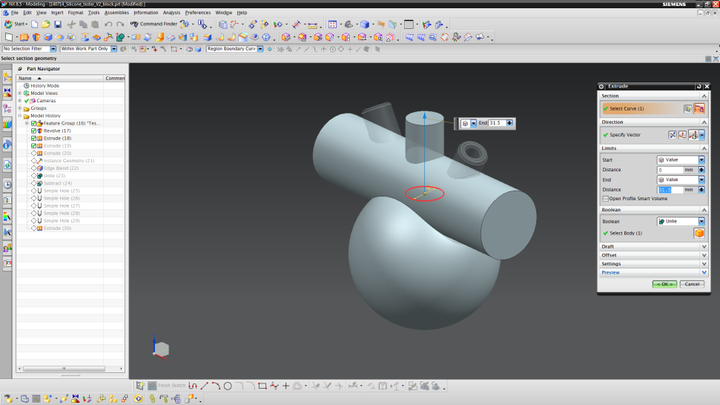Open the Preferences menu
Screen dimensions: 720x405
point(198,13)
